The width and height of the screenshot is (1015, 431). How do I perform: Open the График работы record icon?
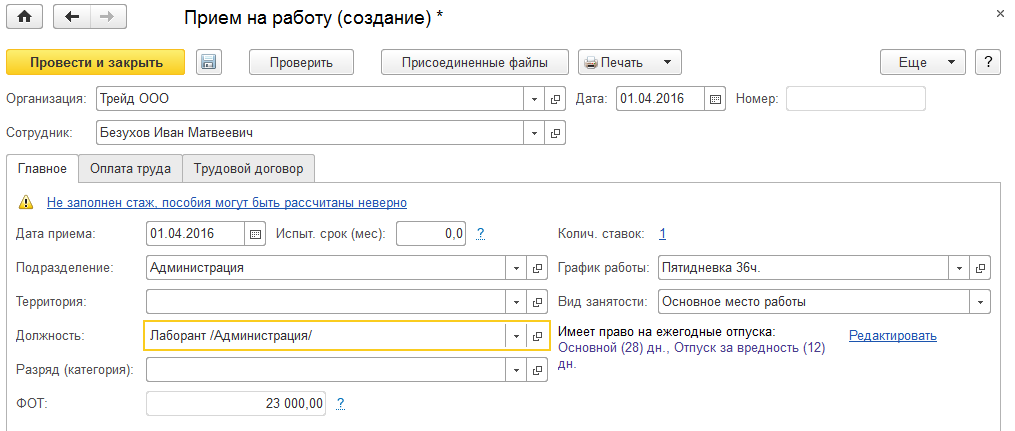point(981,268)
